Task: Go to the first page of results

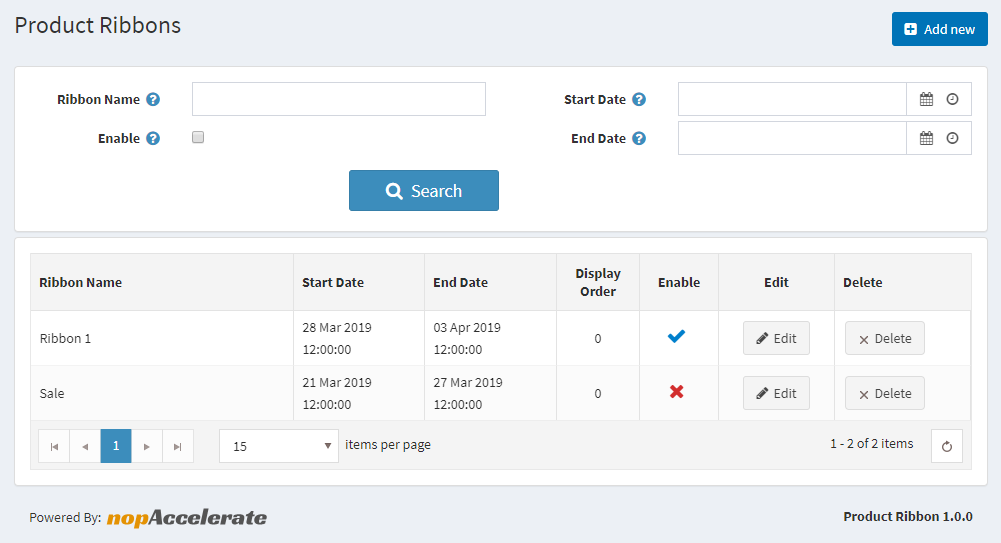Action: tap(54, 446)
